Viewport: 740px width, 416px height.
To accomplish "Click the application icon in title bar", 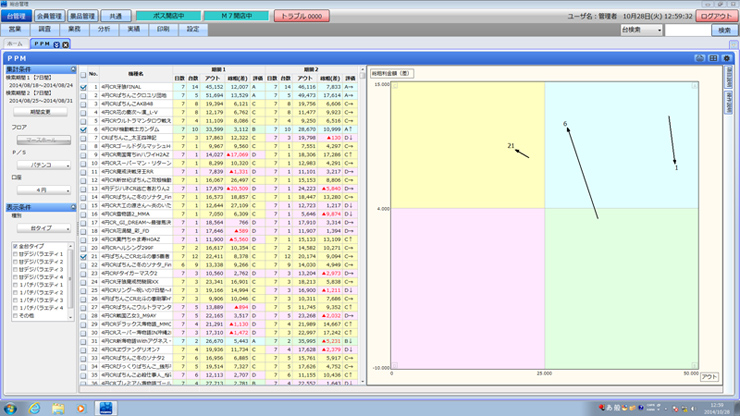I will [x=4, y=4].
